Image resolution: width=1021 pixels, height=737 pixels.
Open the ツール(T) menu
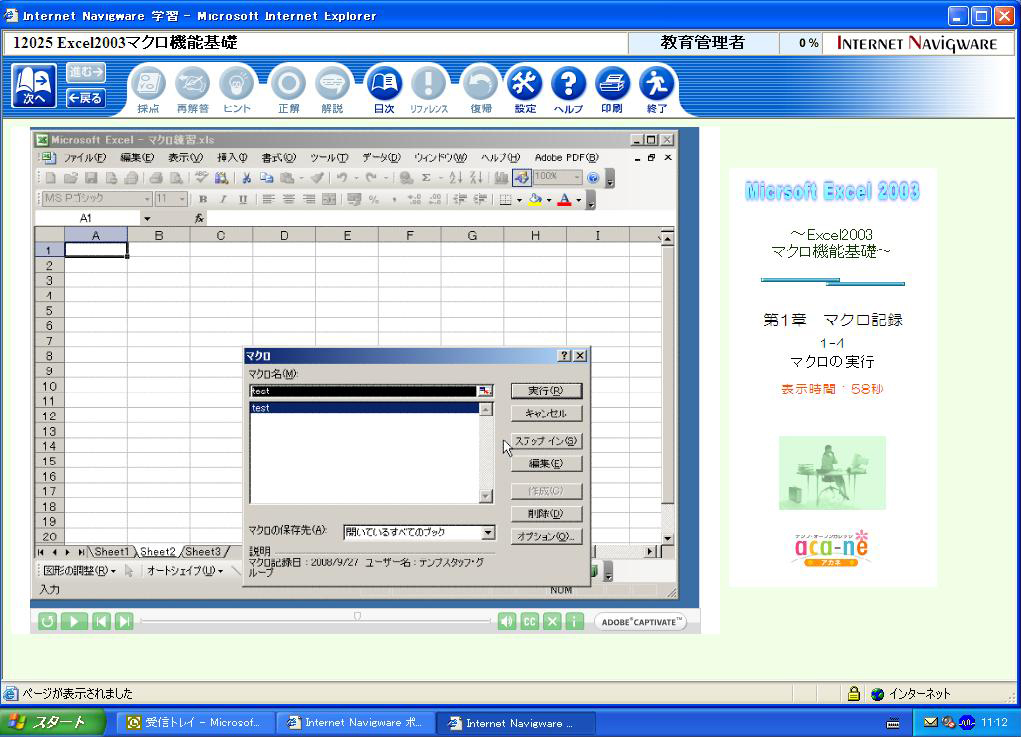(x=325, y=158)
